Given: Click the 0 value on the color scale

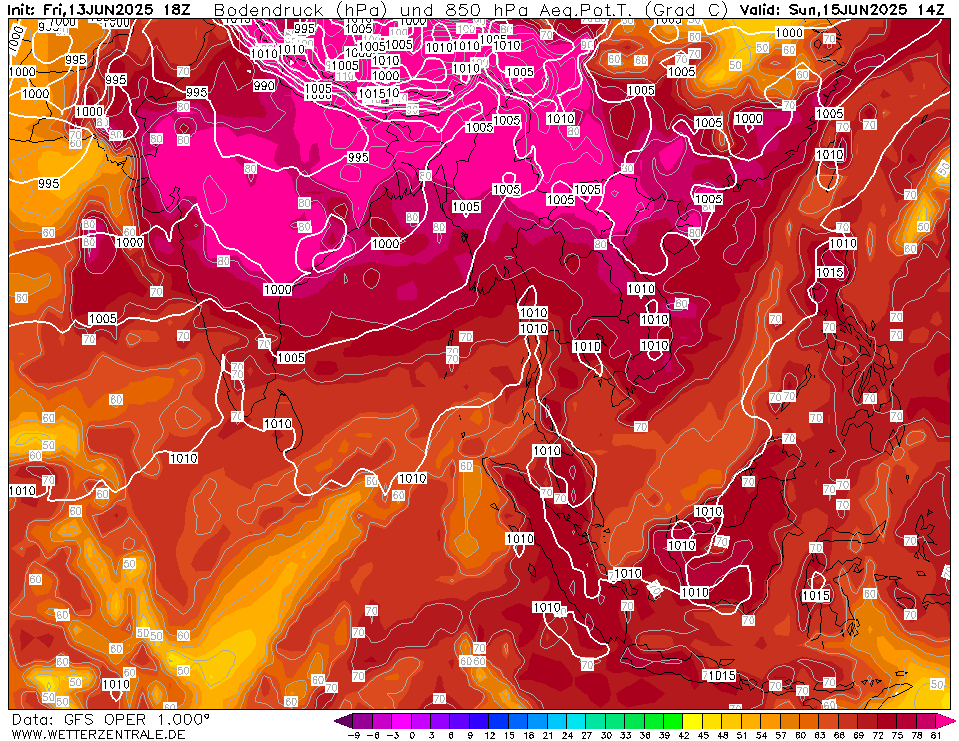Looking at the screenshot, I should pos(412,735).
